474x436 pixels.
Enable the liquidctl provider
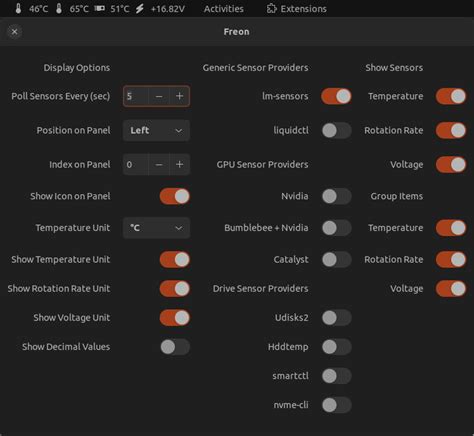336,130
